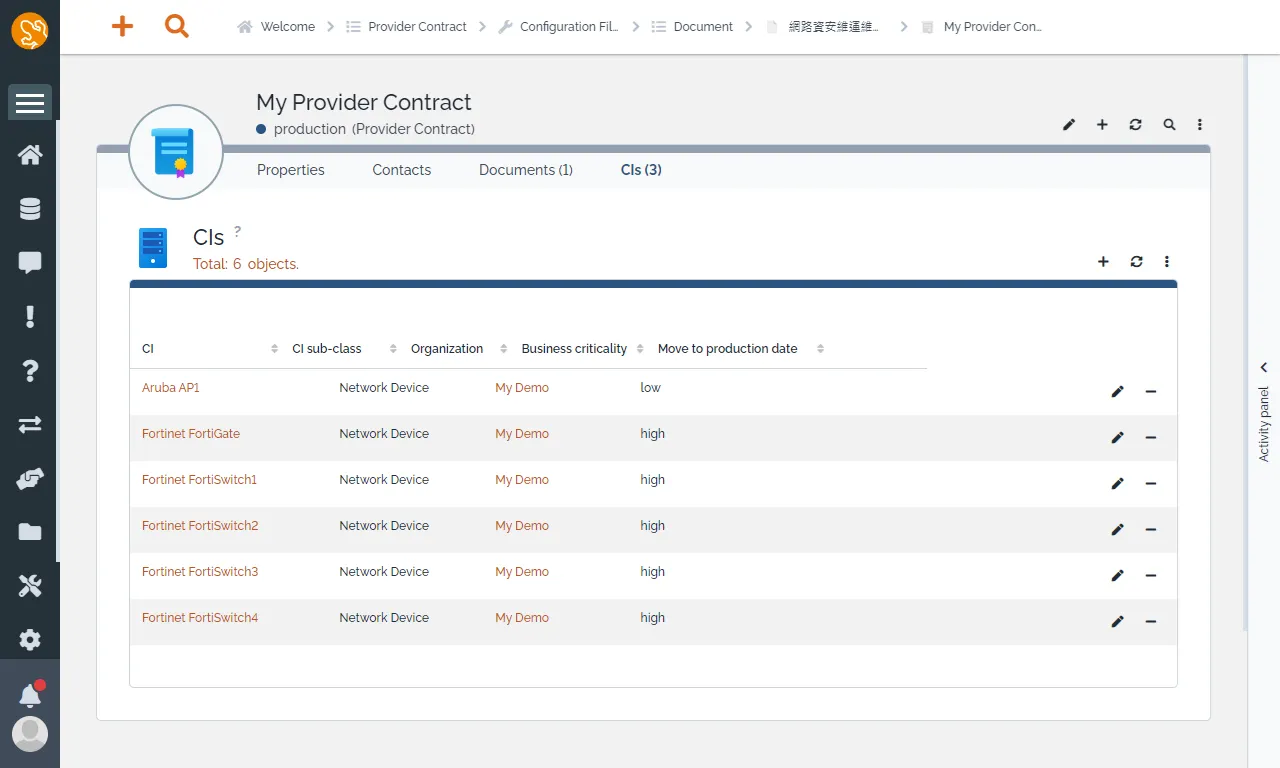Open the folder data administration icon
This screenshot has height=768, width=1280.
tap(30, 532)
